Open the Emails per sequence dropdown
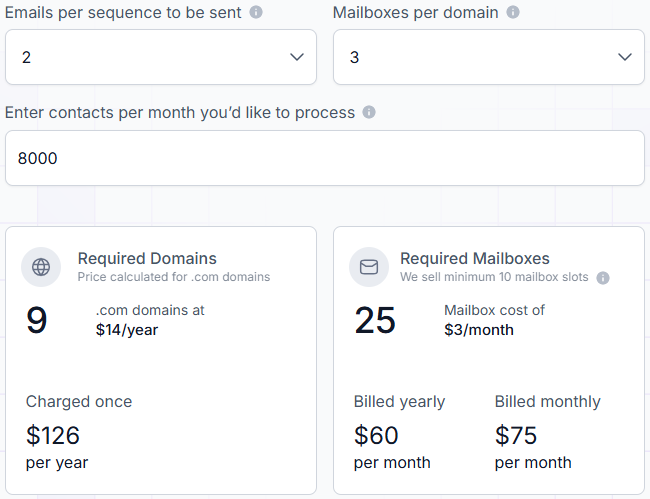Viewport: 650px width, 499px height. coord(161,57)
